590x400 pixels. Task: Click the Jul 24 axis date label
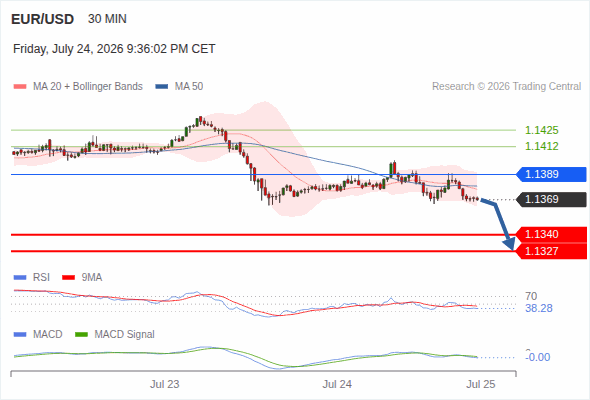(x=337, y=385)
